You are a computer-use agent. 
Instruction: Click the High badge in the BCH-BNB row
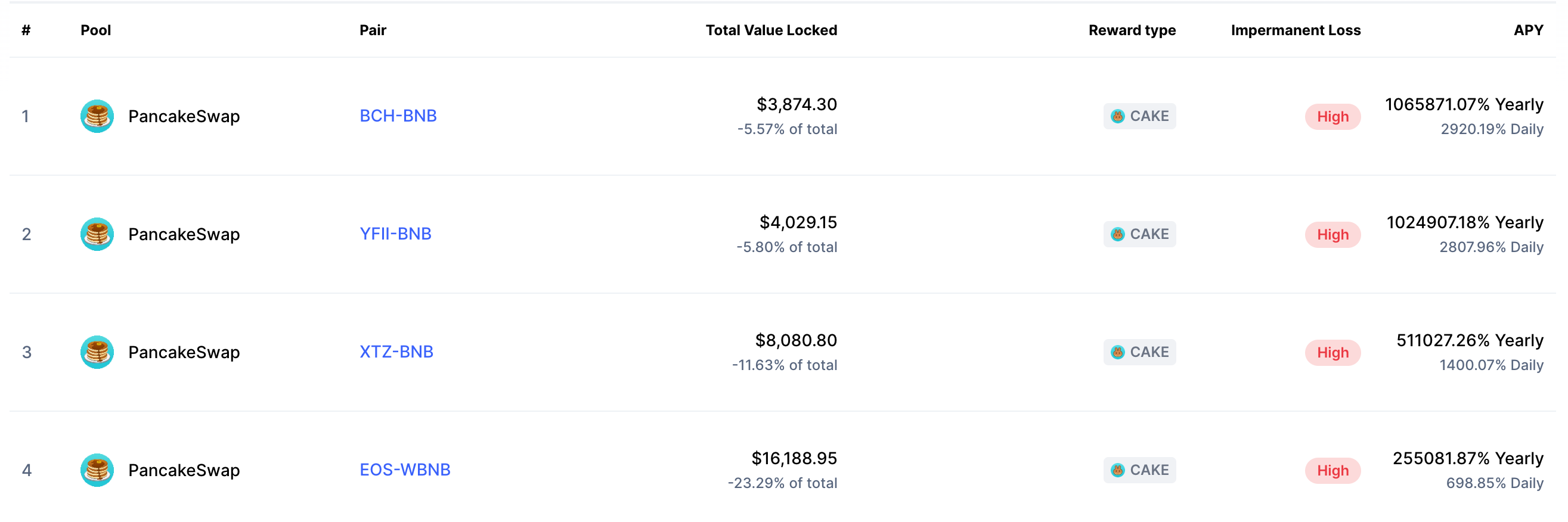click(x=1333, y=117)
